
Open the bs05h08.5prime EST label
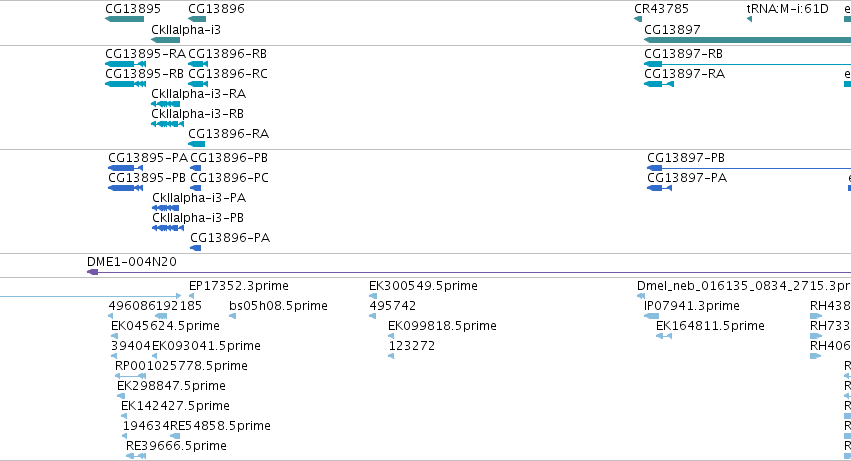click(278, 306)
